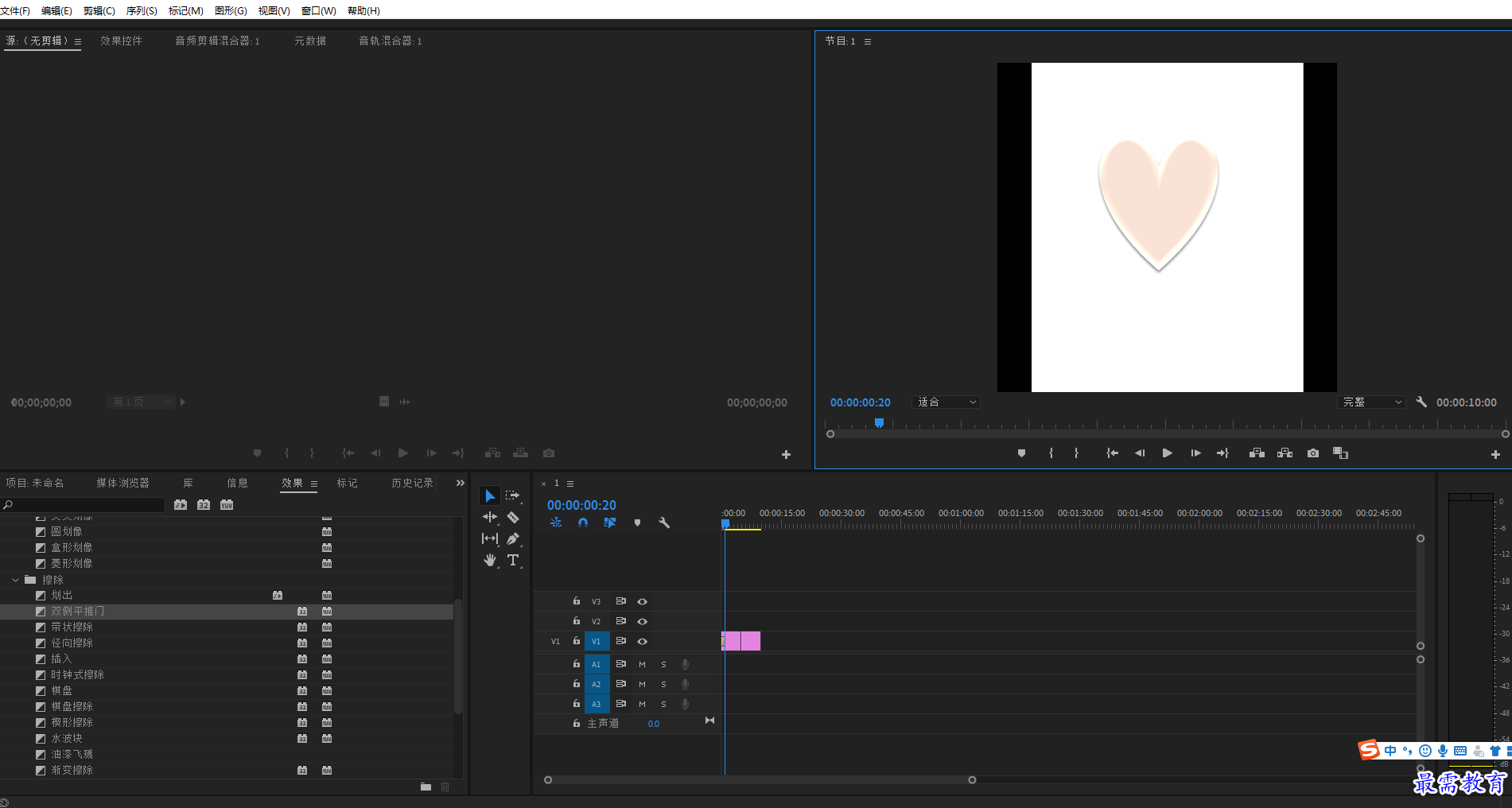The height and width of the screenshot is (808, 1512).
Task: Toggle sync lock on track V1
Action: click(x=620, y=641)
